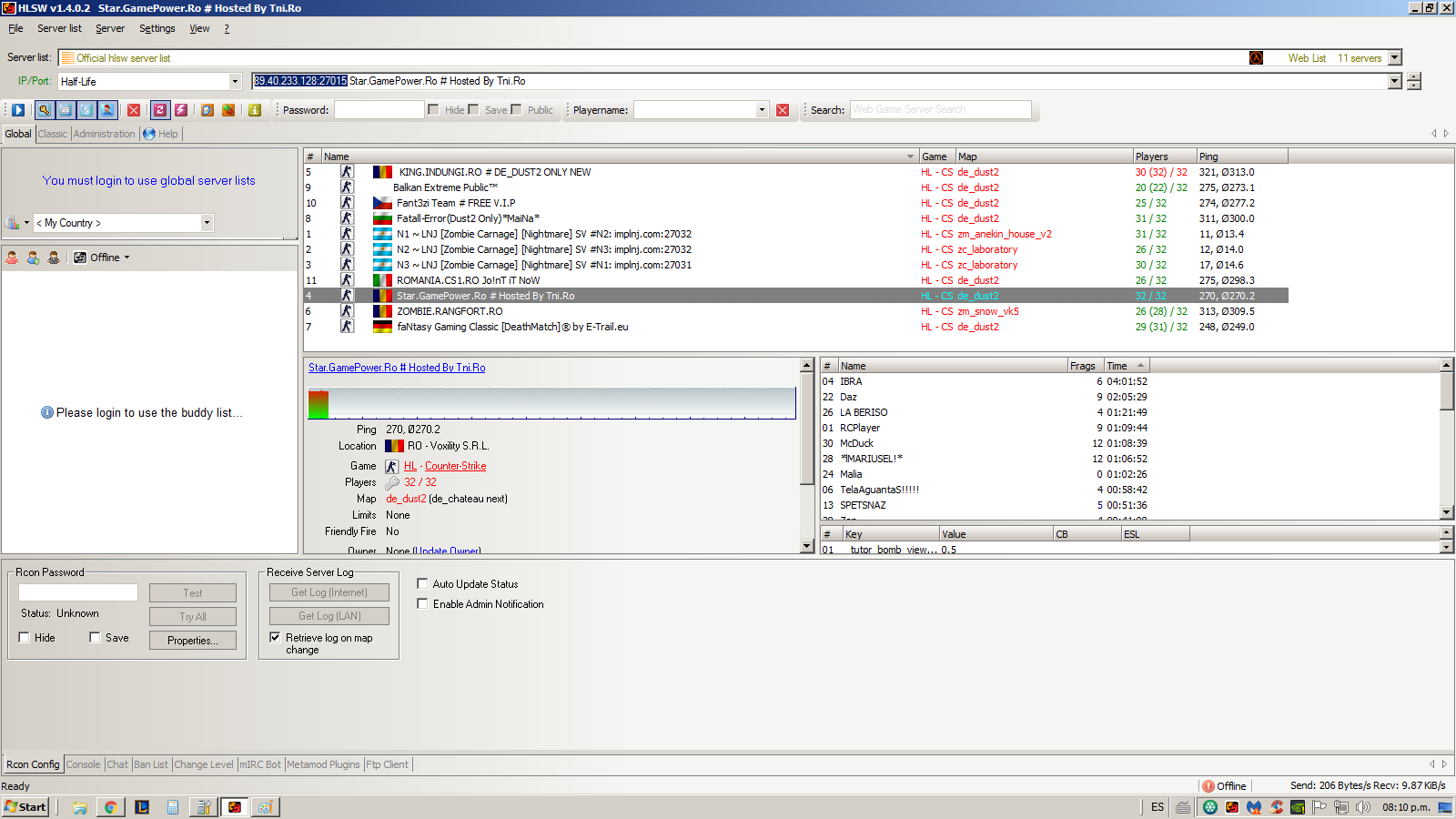This screenshot has width=1456, height=819.
Task: Click the add buddy icon with plus
Action: point(33,258)
